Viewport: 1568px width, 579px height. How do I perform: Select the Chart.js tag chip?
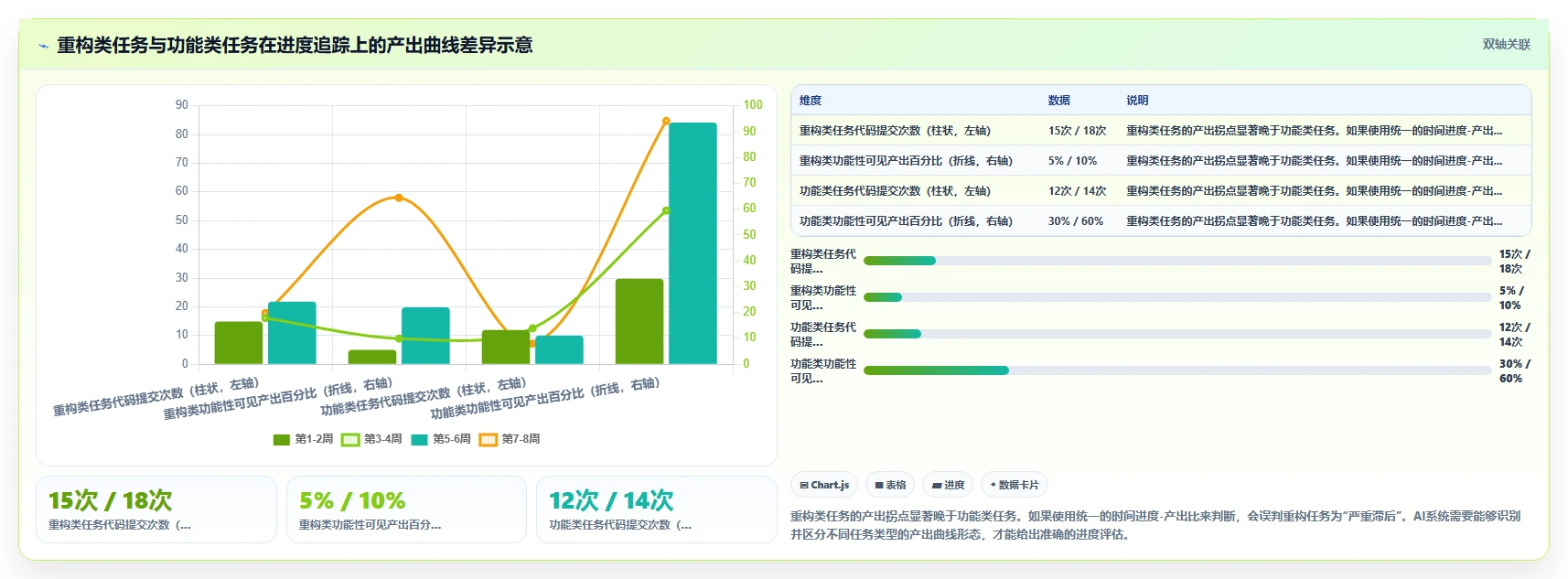[x=824, y=485]
